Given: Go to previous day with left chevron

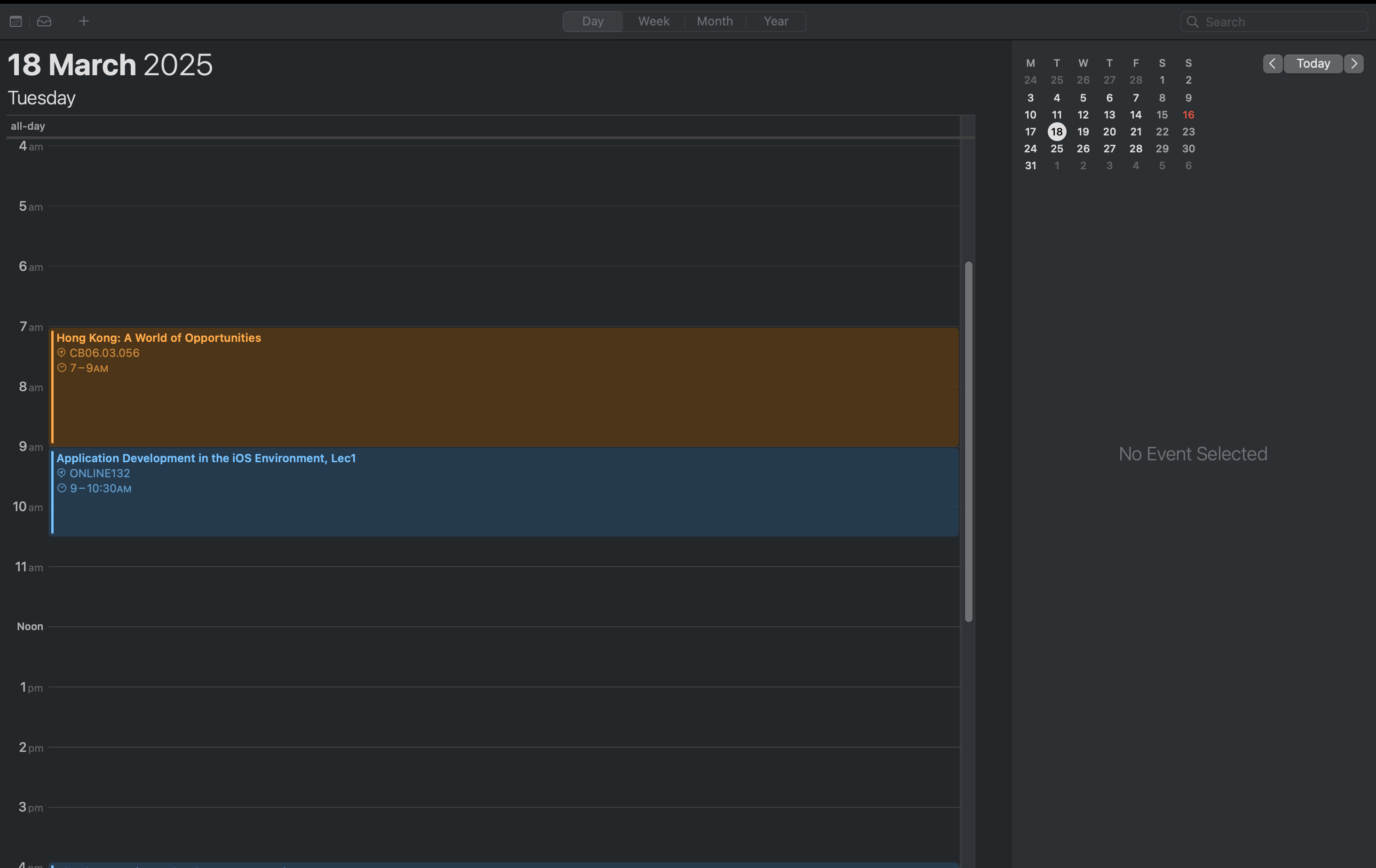Looking at the screenshot, I should point(1272,63).
